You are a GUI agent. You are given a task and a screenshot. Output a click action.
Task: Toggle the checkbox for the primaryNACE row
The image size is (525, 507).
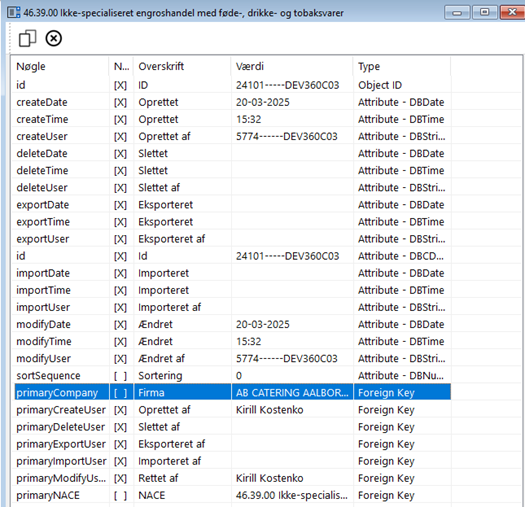tap(120, 495)
